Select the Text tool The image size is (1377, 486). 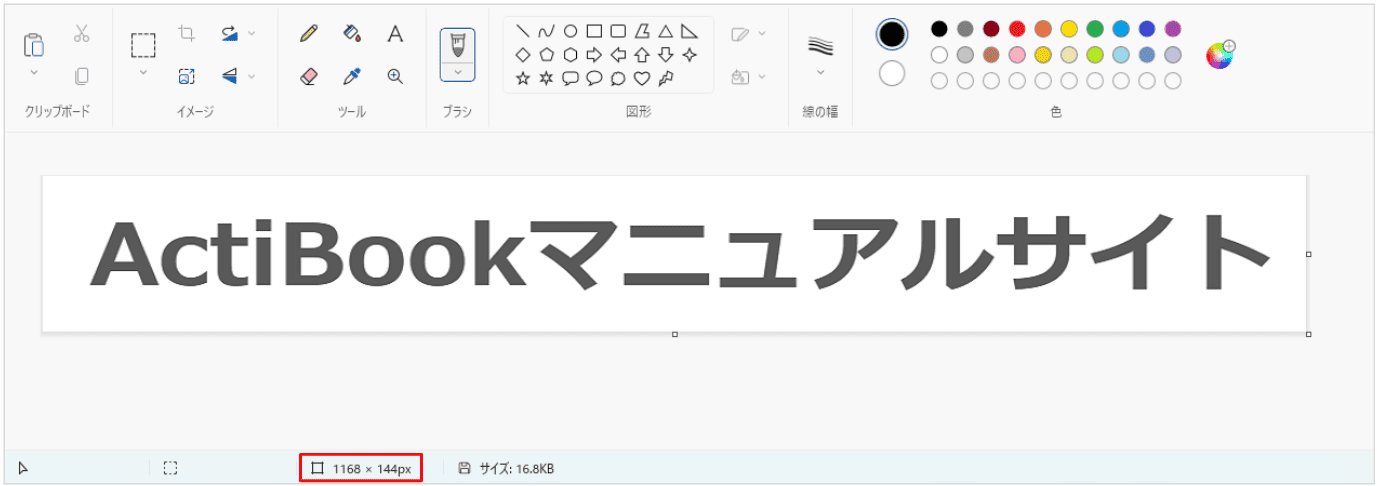395,34
